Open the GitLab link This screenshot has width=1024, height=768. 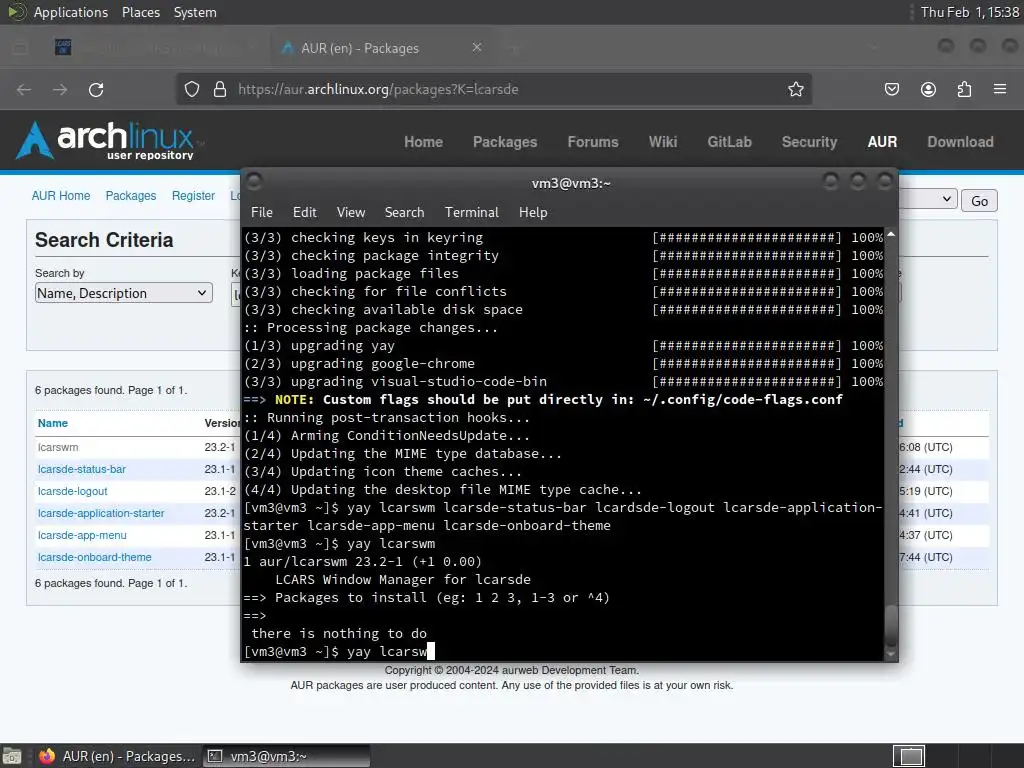(x=729, y=142)
